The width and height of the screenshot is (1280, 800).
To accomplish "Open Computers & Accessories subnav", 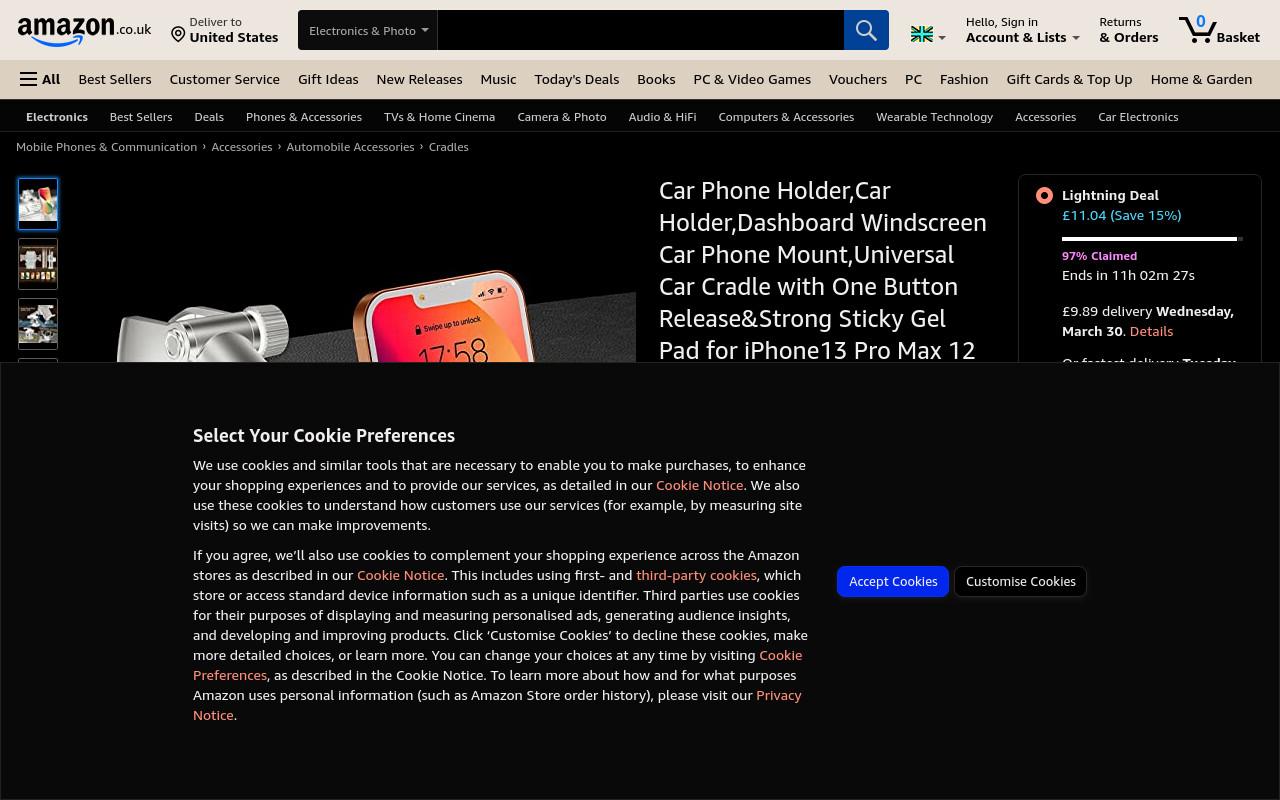I will 786,117.
